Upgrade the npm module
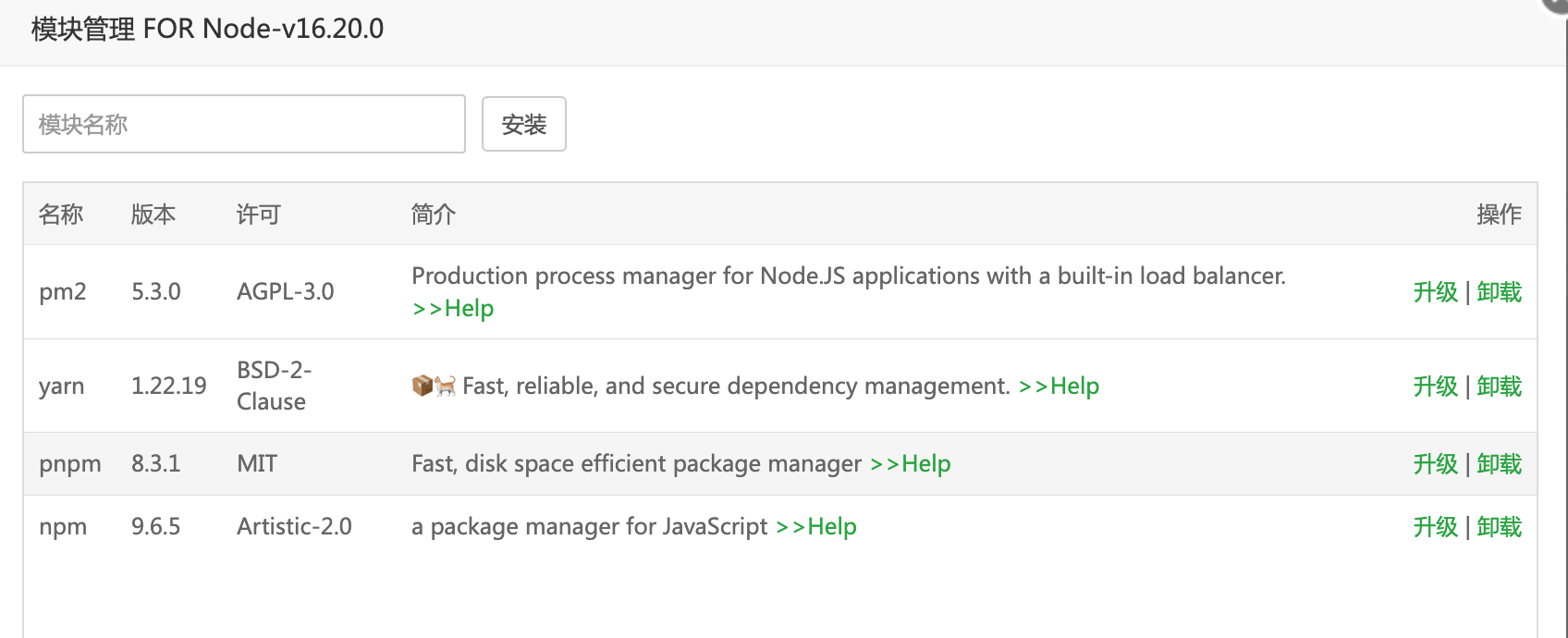Image resolution: width=1568 pixels, height=638 pixels. tap(1435, 527)
